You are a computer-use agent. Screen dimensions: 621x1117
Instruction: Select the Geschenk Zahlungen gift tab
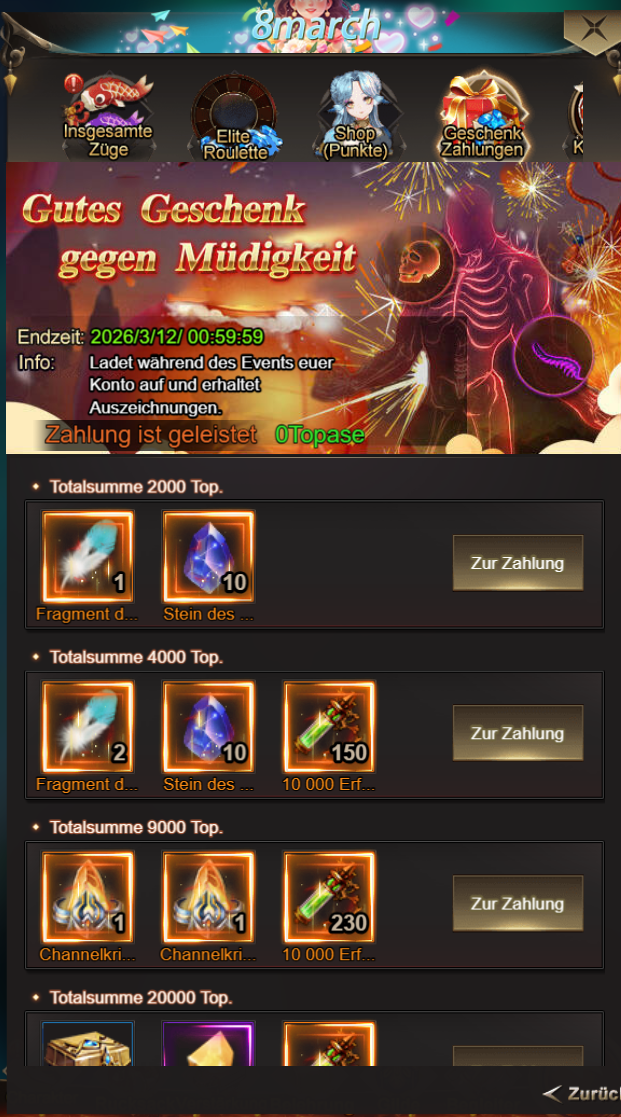click(483, 115)
